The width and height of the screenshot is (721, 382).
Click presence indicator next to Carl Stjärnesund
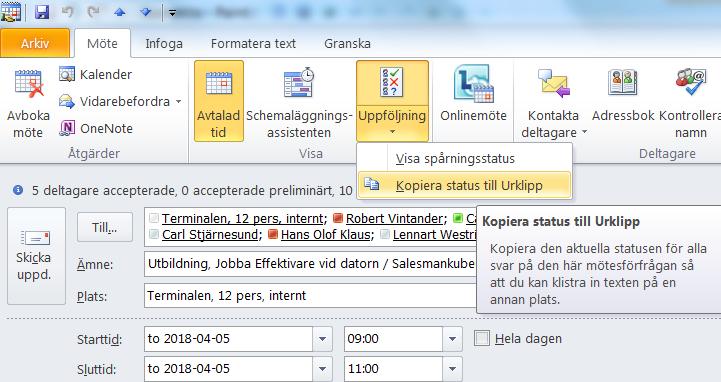tap(154, 234)
